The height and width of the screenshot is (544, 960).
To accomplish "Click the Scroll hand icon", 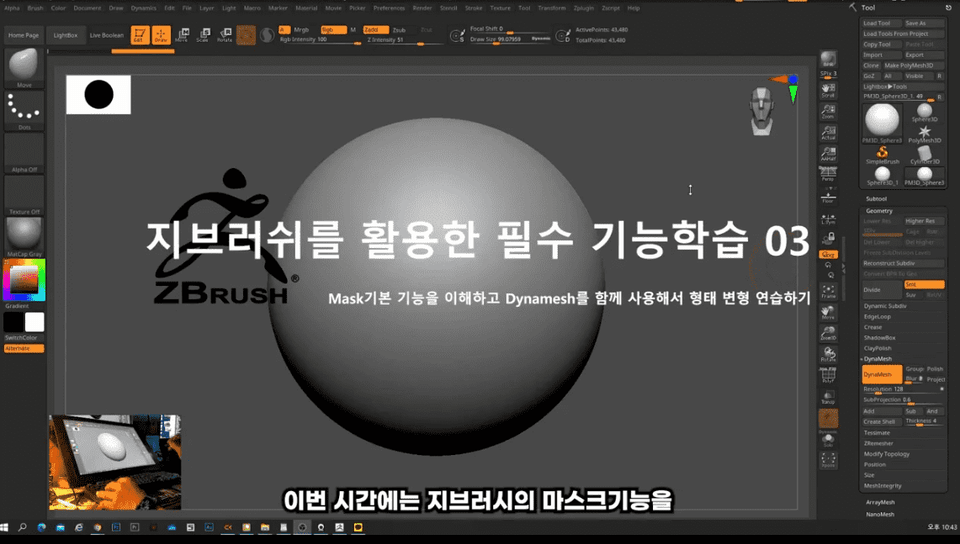I will (x=828, y=90).
